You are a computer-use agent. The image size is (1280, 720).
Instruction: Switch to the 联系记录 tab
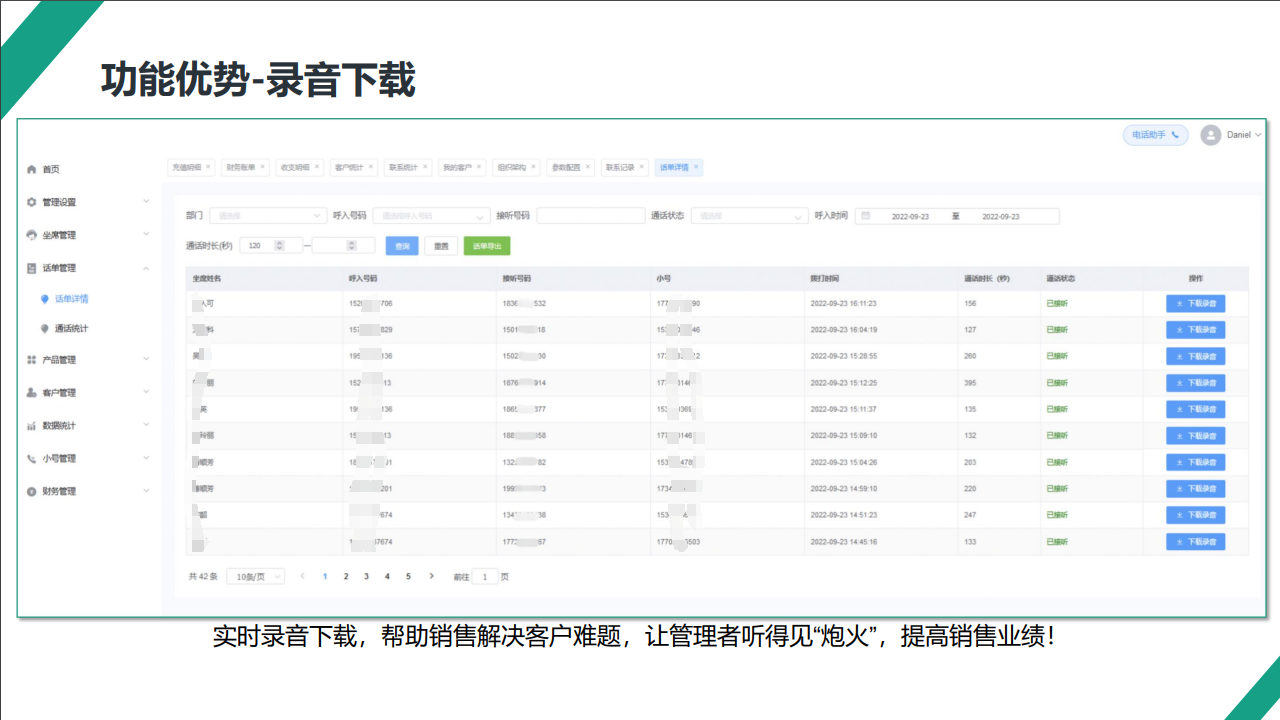tap(620, 168)
